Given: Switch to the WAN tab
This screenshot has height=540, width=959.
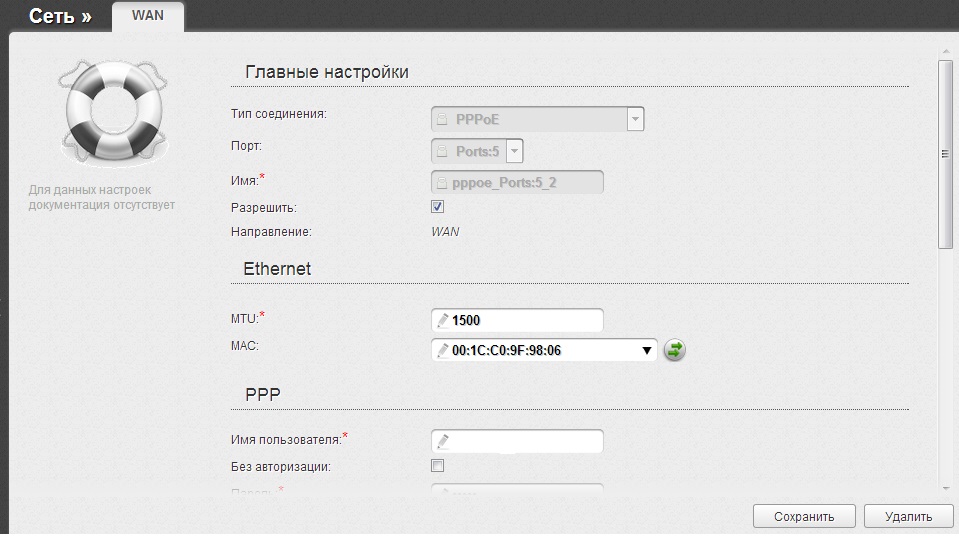Looking at the screenshot, I should (148, 15).
